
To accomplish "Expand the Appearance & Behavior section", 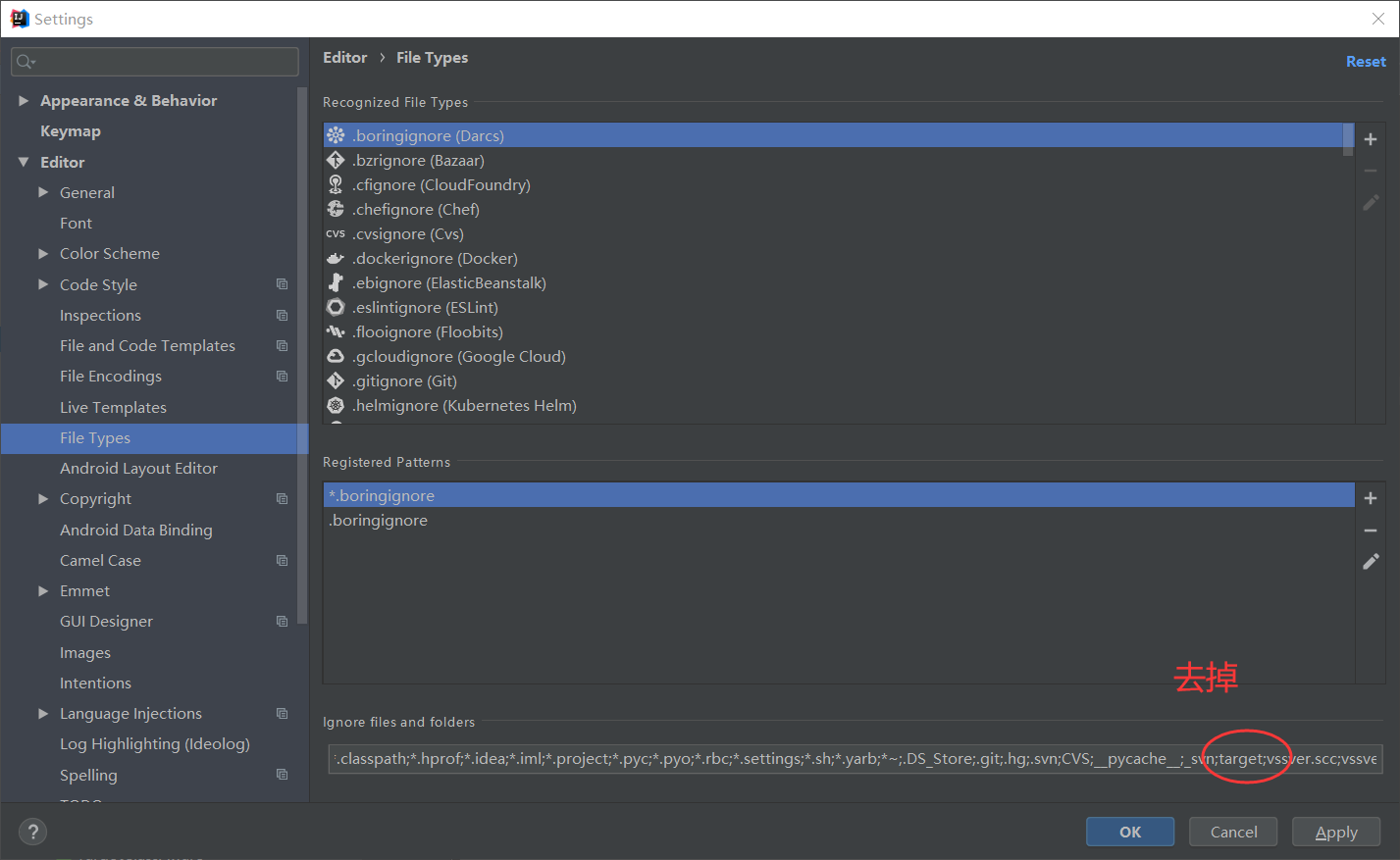I will click(x=24, y=100).
